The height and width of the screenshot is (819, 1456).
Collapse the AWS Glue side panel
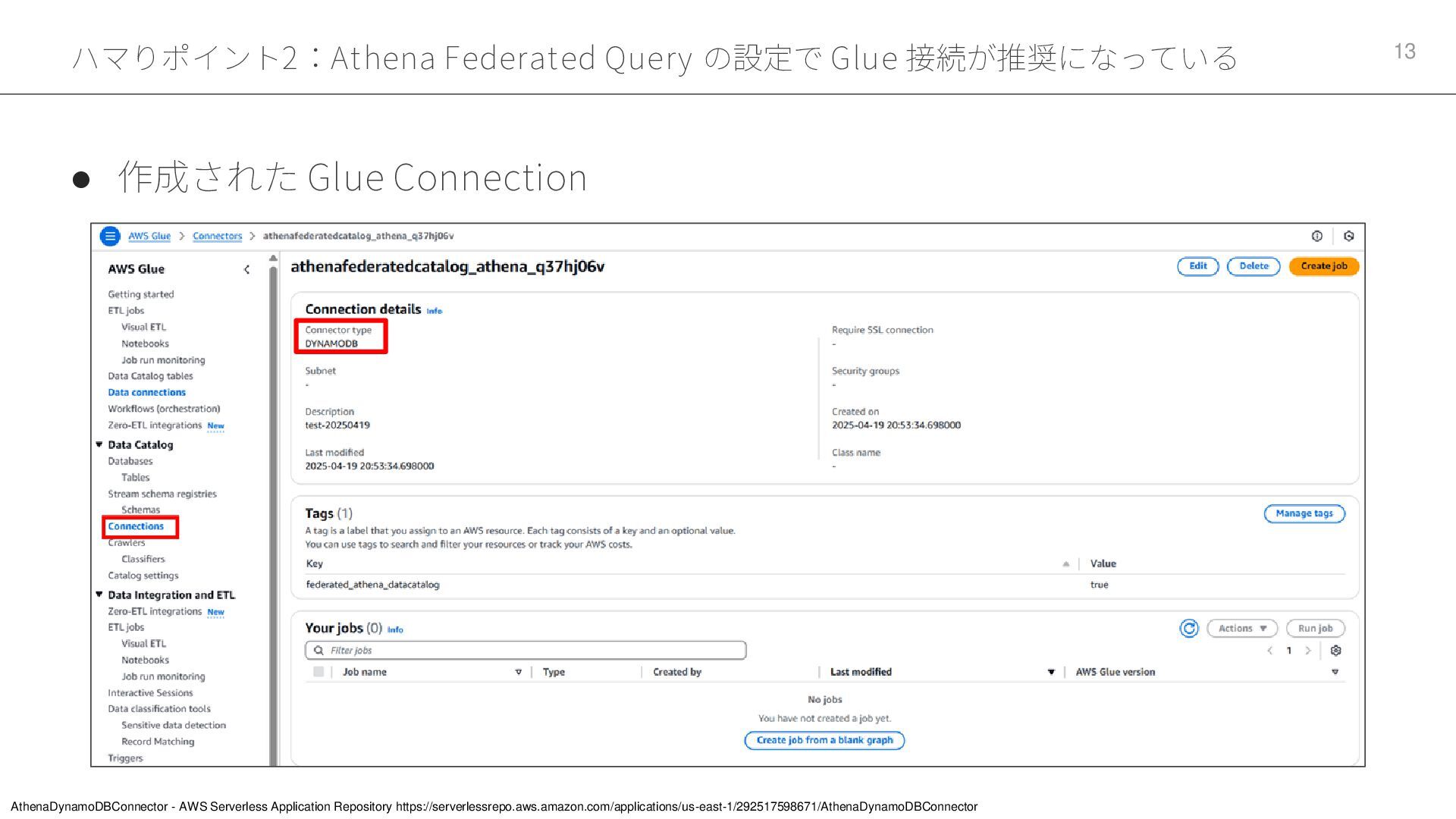pos(246,269)
